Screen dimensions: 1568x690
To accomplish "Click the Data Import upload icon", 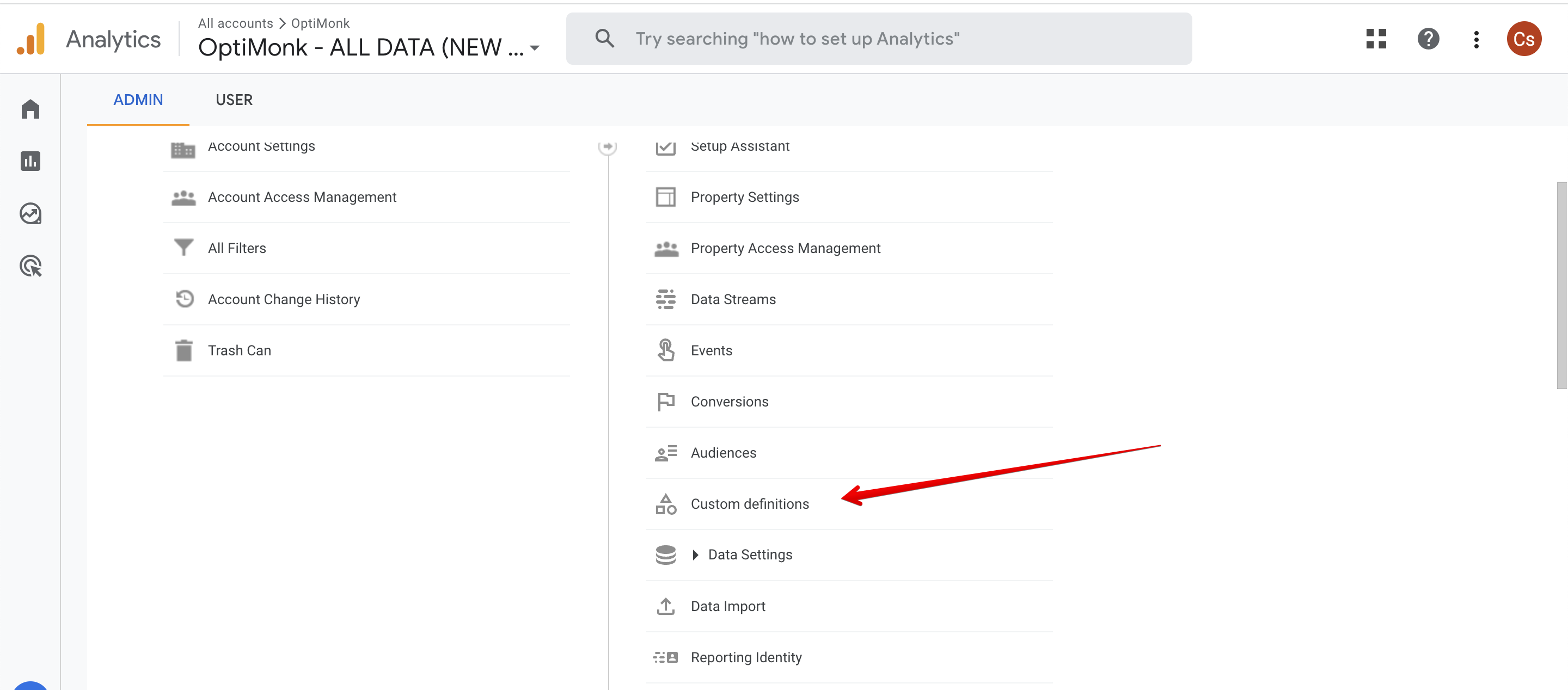I will (x=665, y=606).
